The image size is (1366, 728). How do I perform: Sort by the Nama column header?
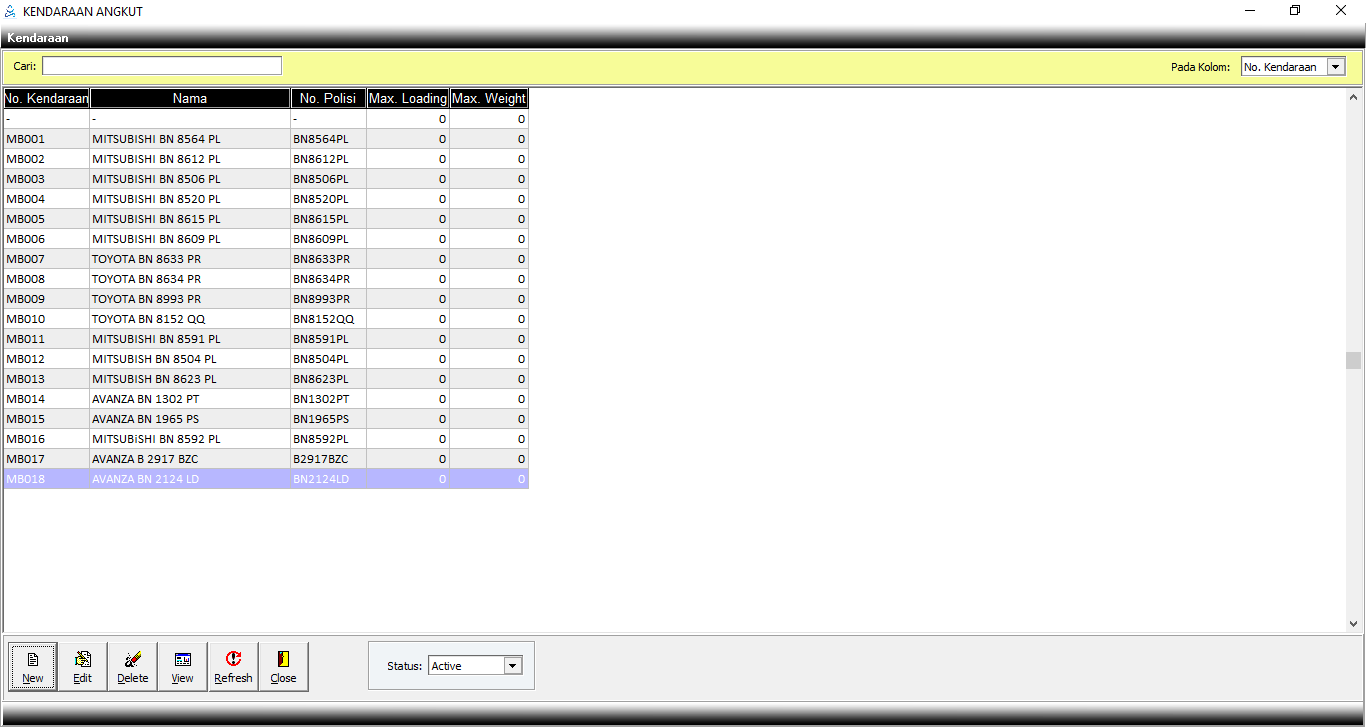tap(190, 98)
